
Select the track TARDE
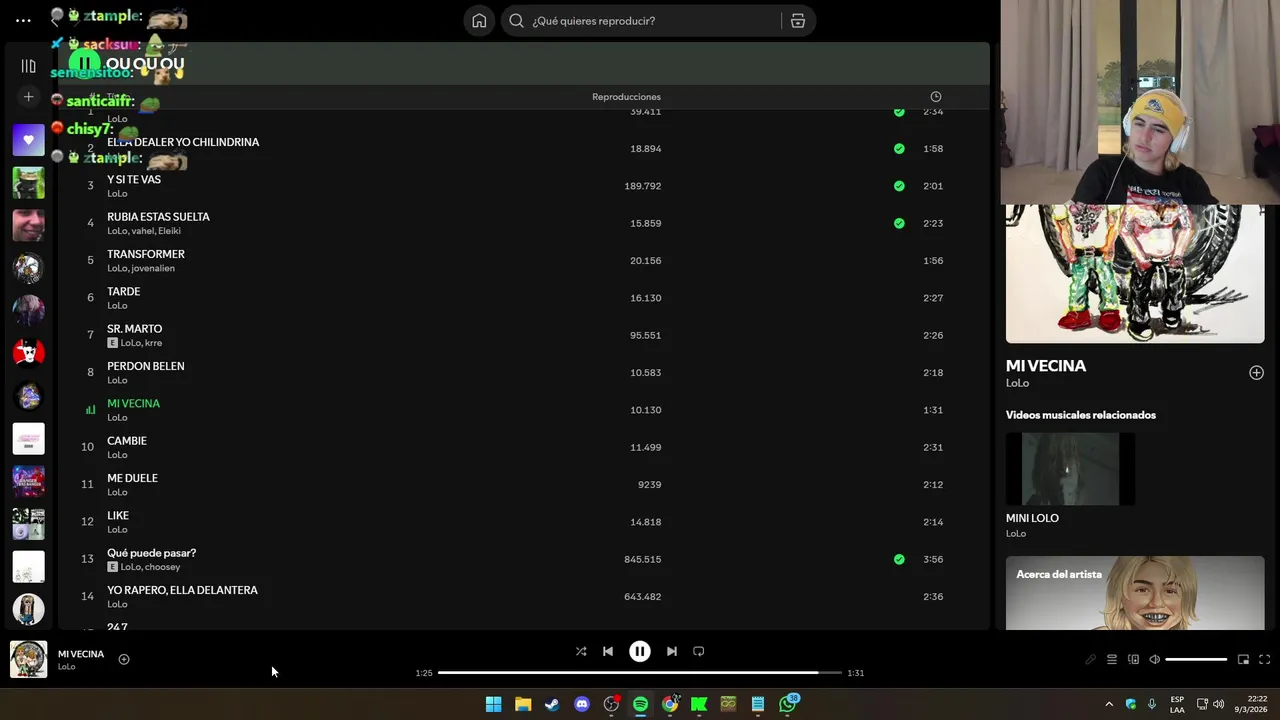(x=123, y=291)
